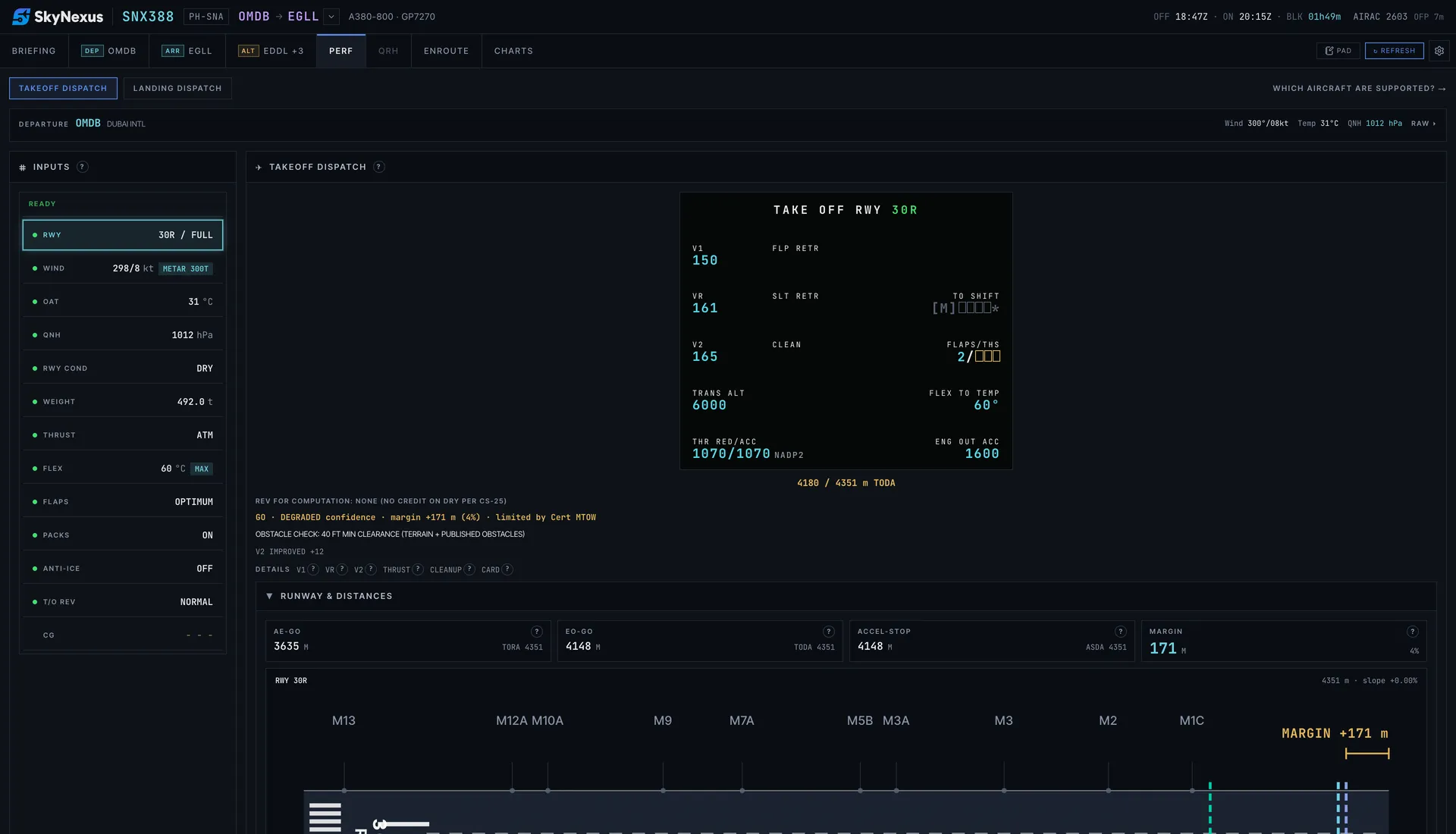Image resolution: width=1456 pixels, height=834 pixels.
Task: Change the THRUST ATM setting
Action: click(x=123, y=435)
